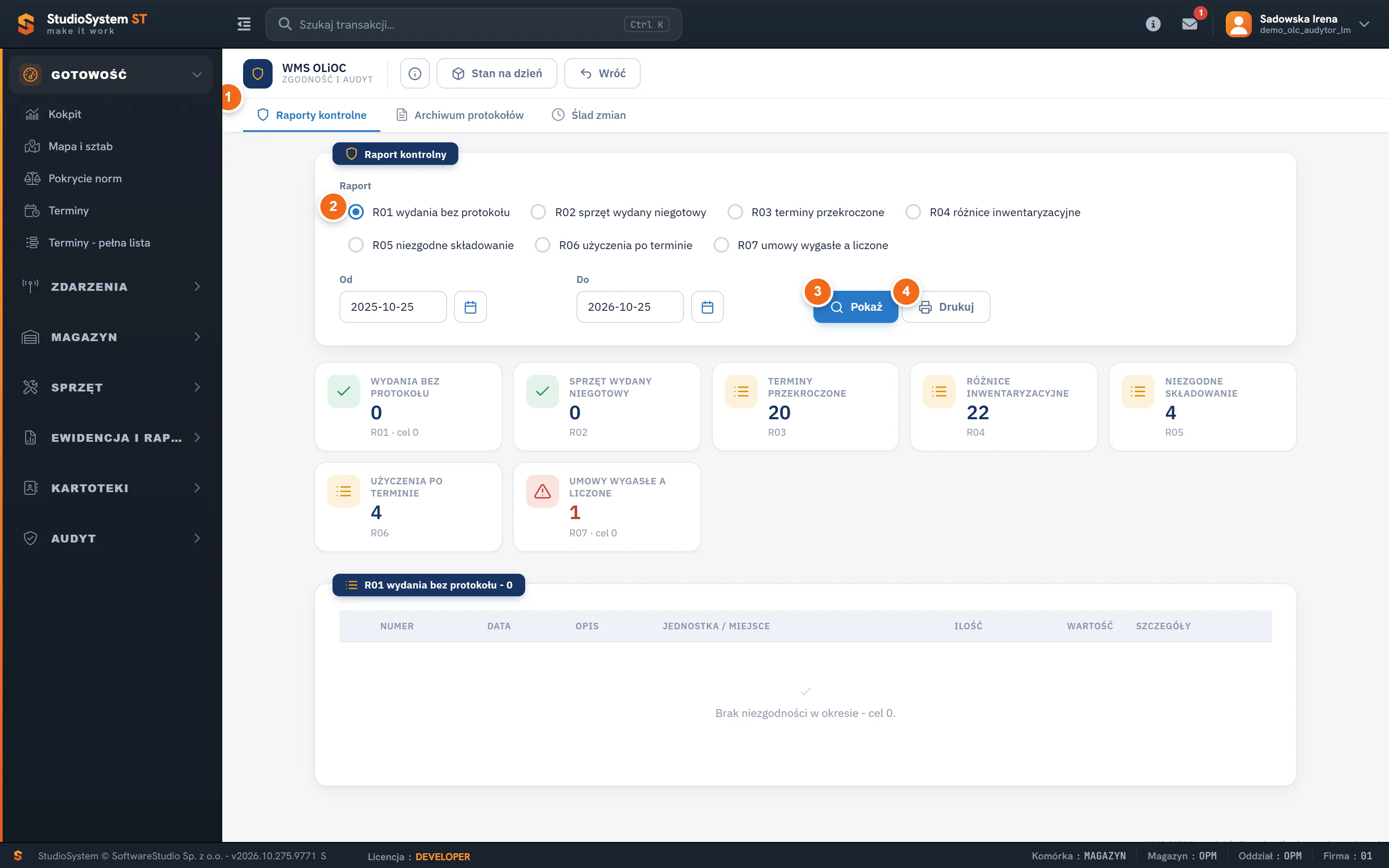Open Pokrycie norm in the sidebar
This screenshot has height=868, width=1389.
111,178
